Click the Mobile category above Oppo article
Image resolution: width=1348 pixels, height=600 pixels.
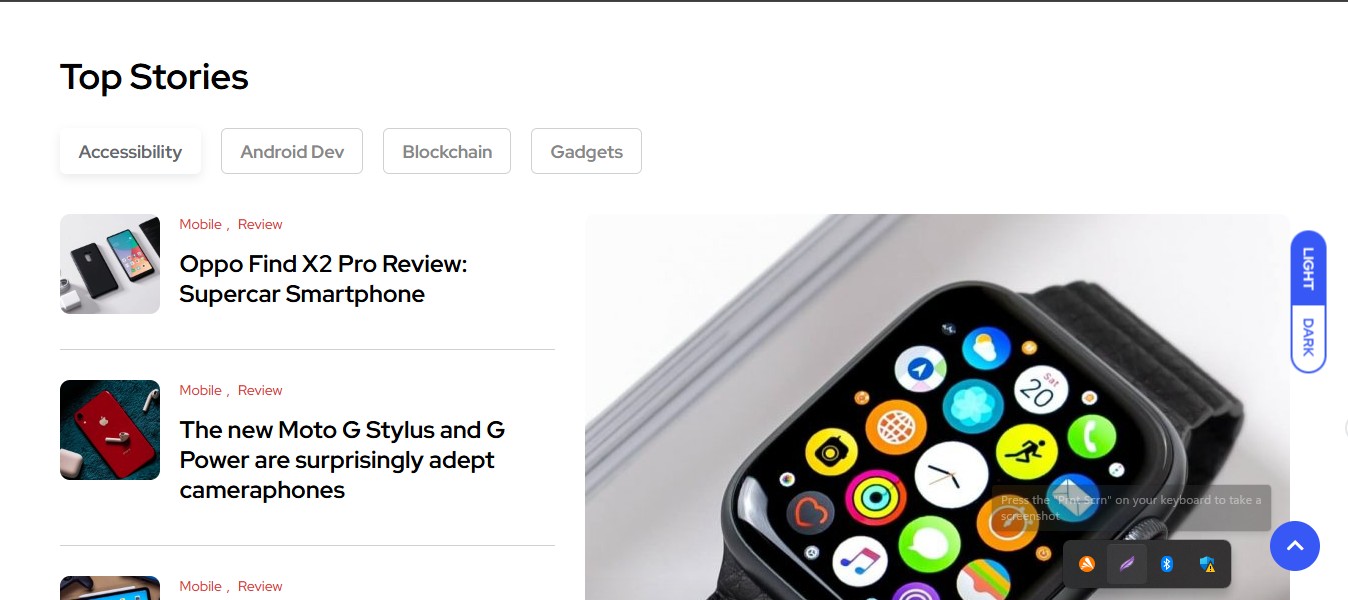click(200, 224)
